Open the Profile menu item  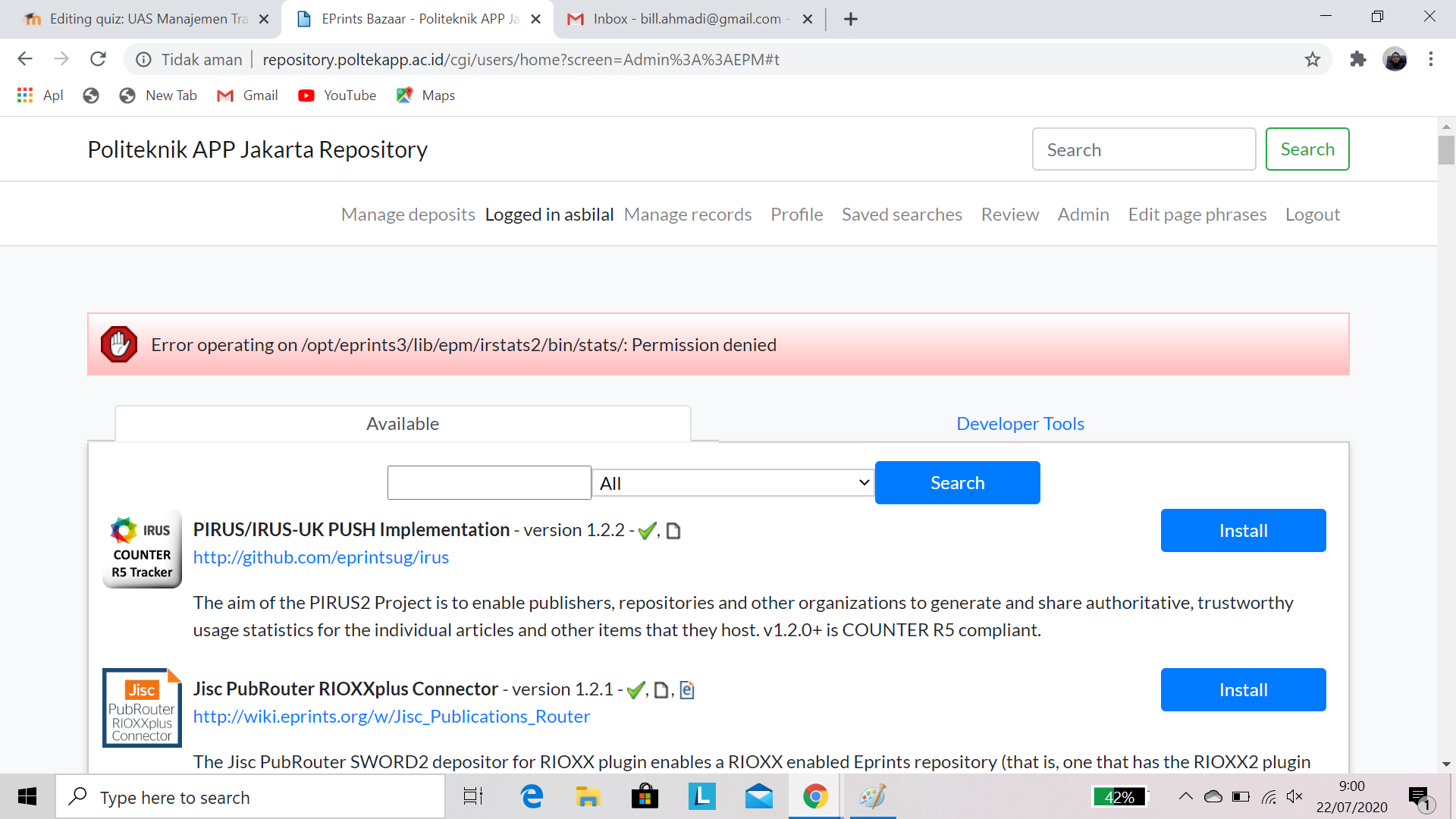(796, 215)
